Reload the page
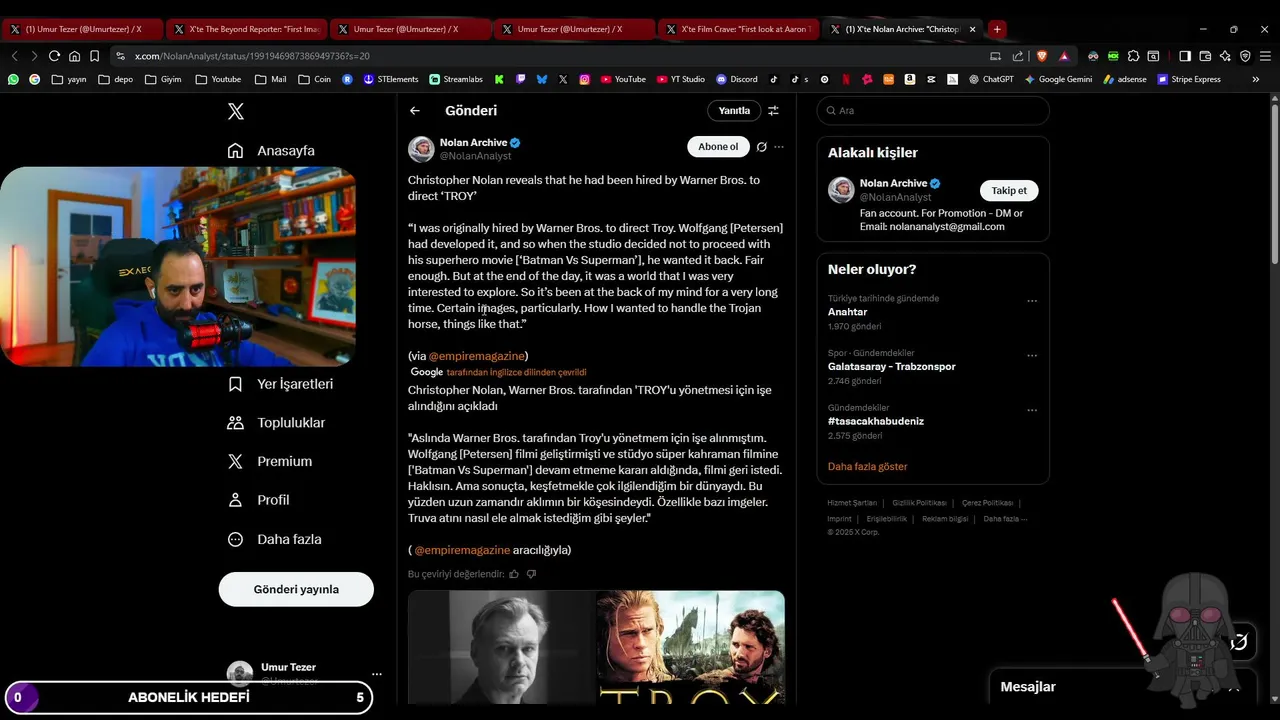The width and height of the screenshot is (1280, 720). [x=54, y=56]
